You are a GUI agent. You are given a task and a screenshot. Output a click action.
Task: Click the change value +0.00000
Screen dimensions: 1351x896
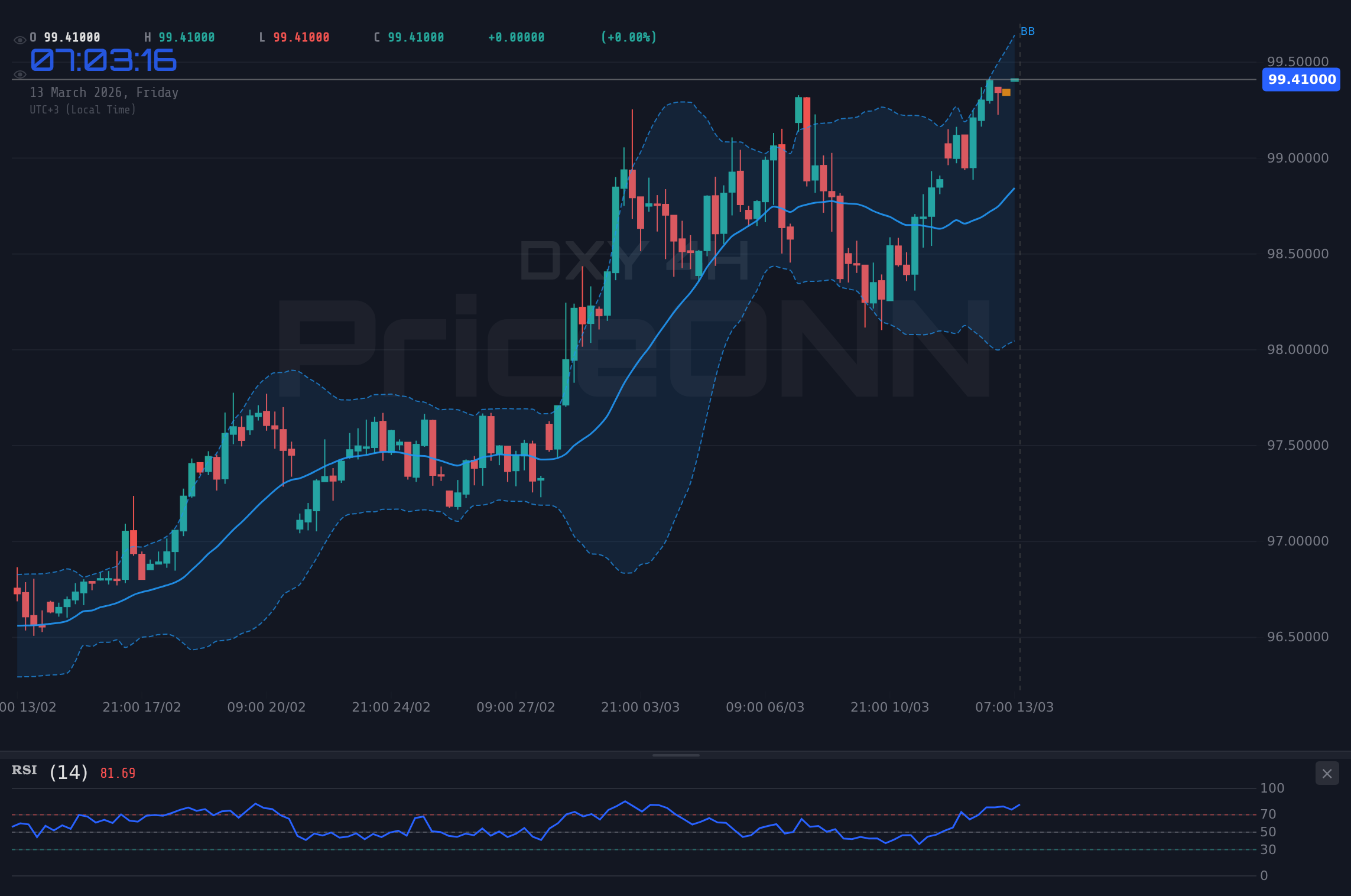(517, 37)
